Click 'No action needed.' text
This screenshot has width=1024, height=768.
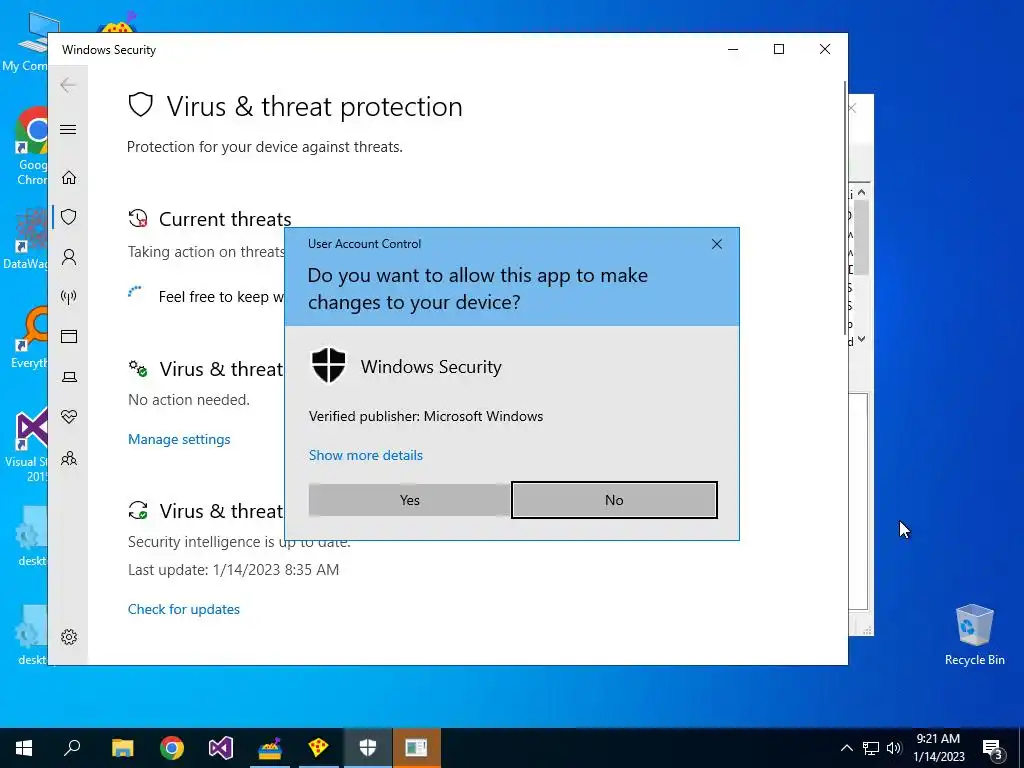(x=189, y=400)
